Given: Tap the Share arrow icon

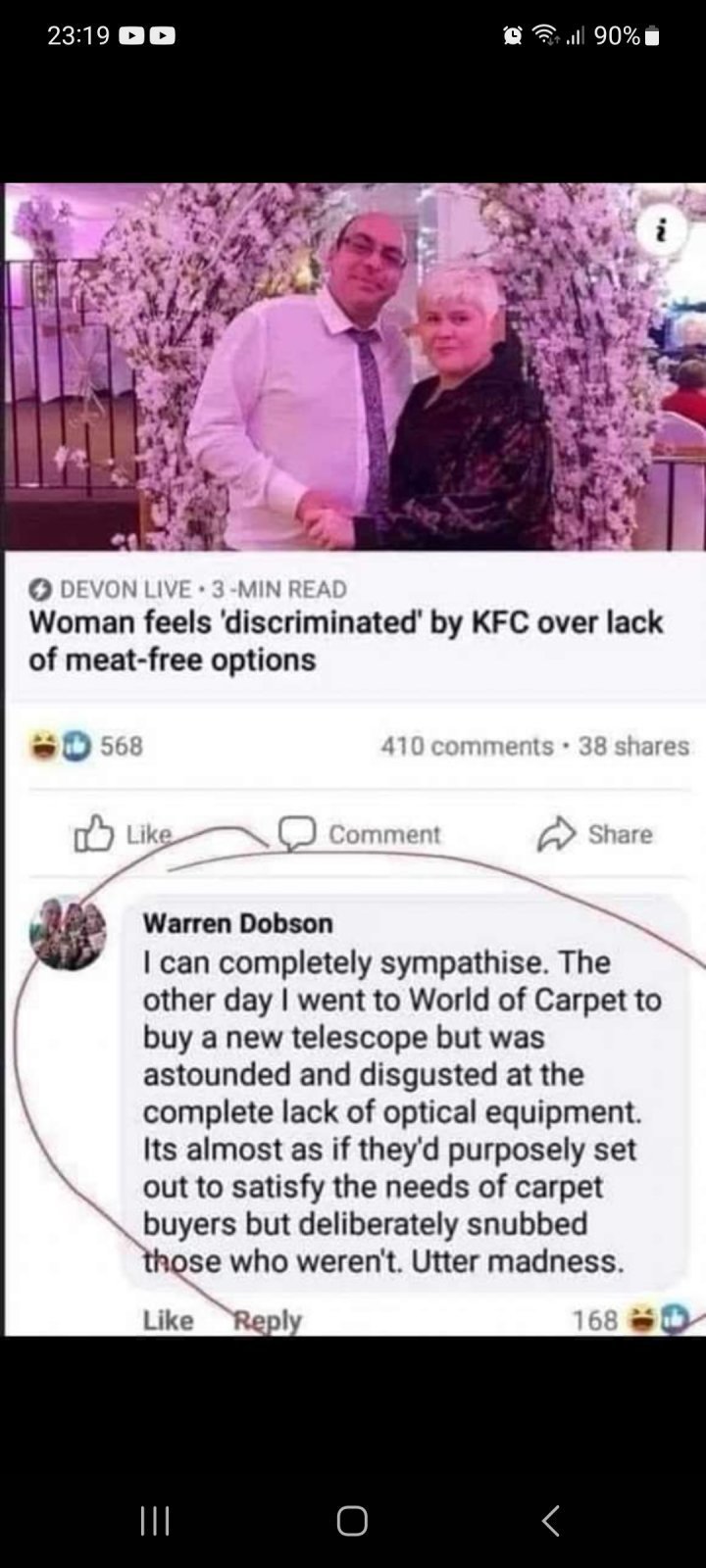Looking at the screenshot, I should tap(556, 834).
